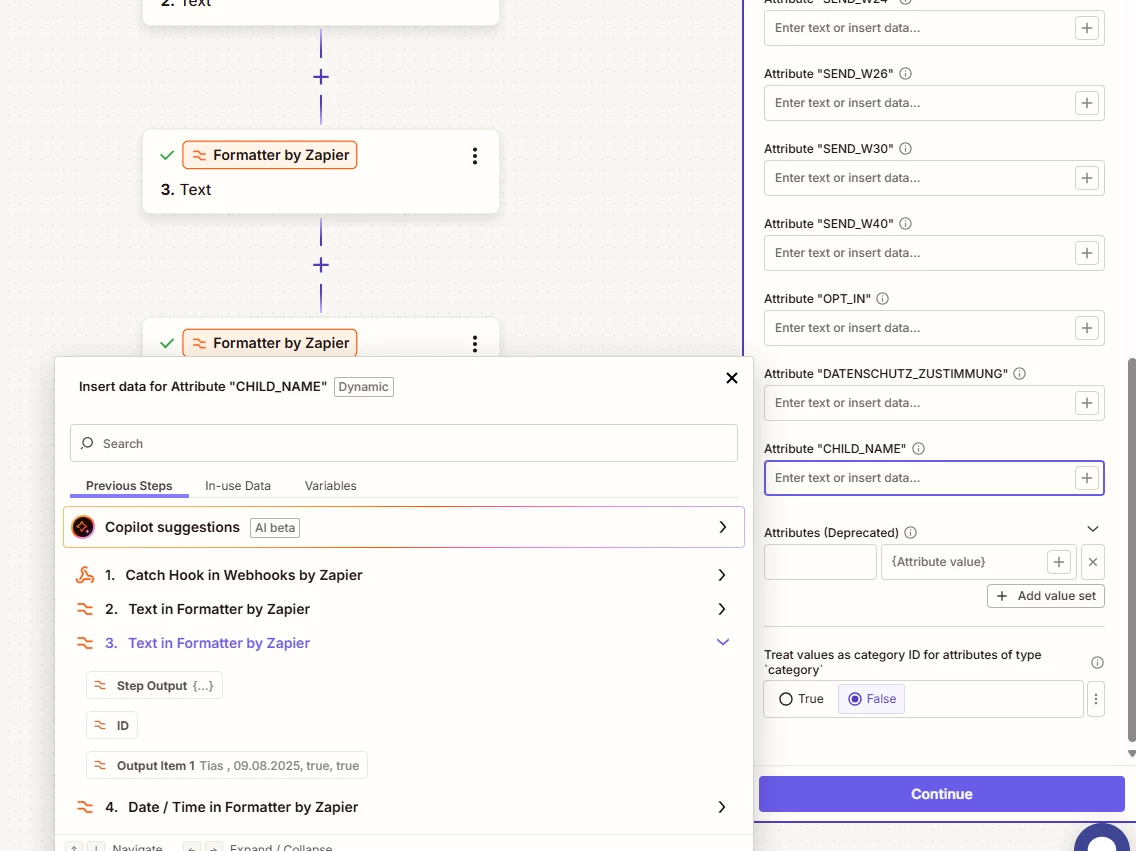Close the Insert data popup
Viewport: 1136px width, 851px height.
pos(732,378)
